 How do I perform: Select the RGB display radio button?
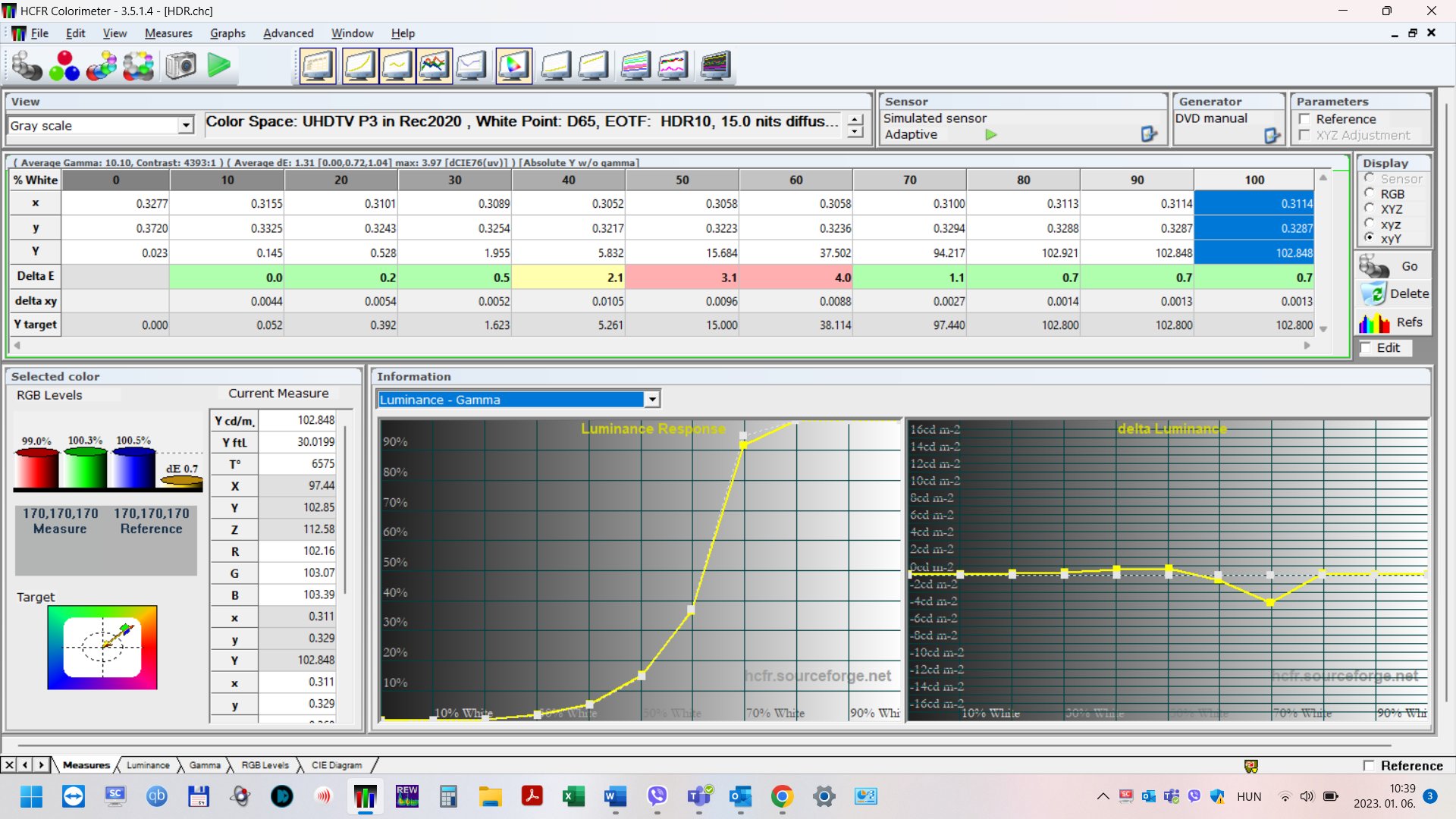click(1370, 194)
